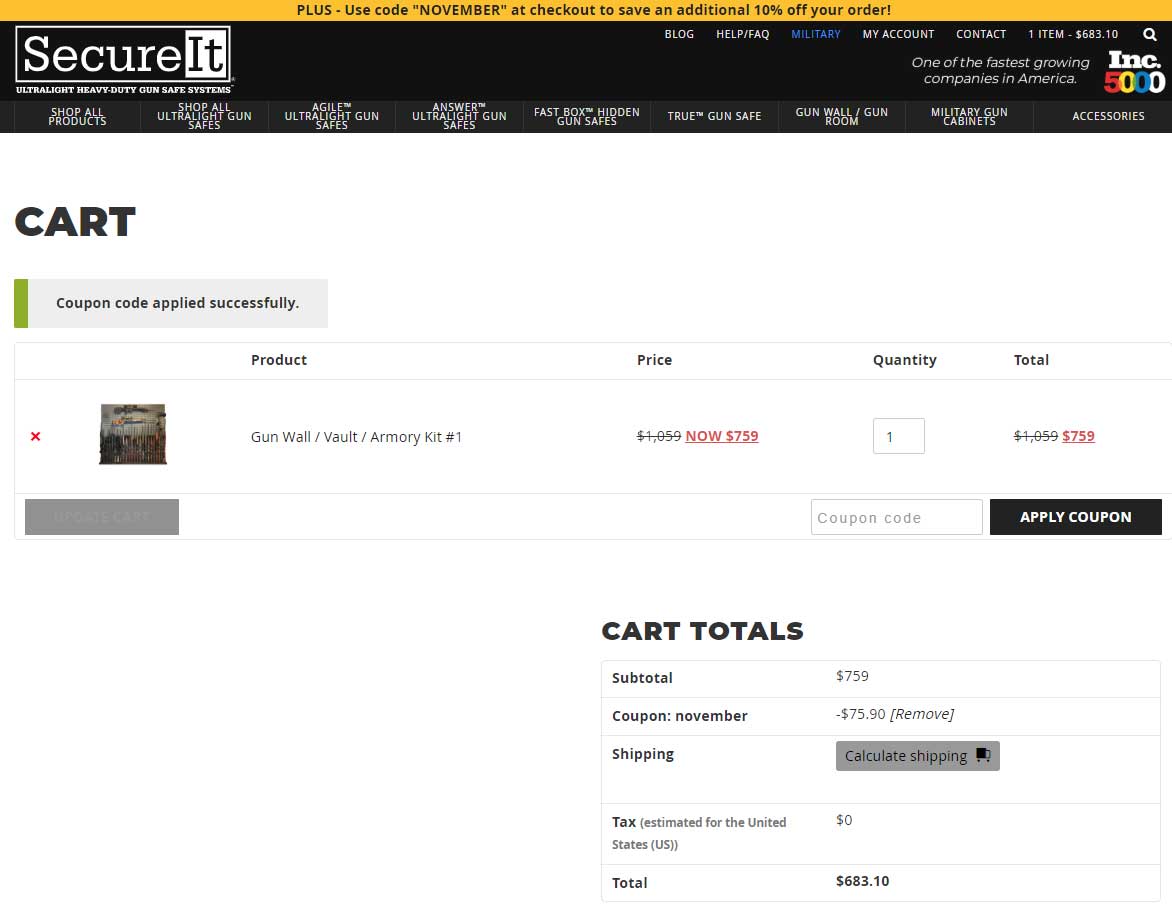Open Answer Ultralight Gun Safes menu
This screenshot has height=908, width=1172.
459,117
